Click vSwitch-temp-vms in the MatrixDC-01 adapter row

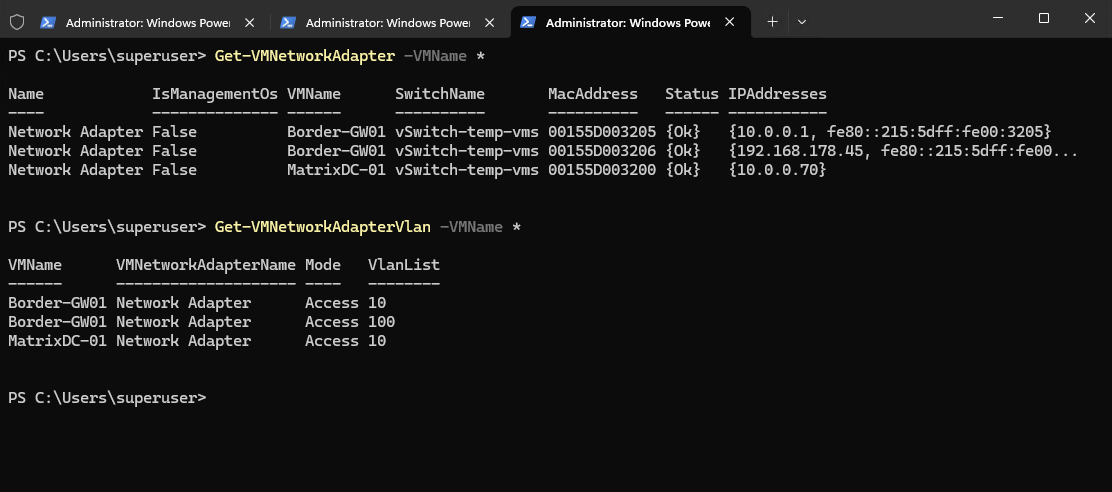click(x=467, y=170)
